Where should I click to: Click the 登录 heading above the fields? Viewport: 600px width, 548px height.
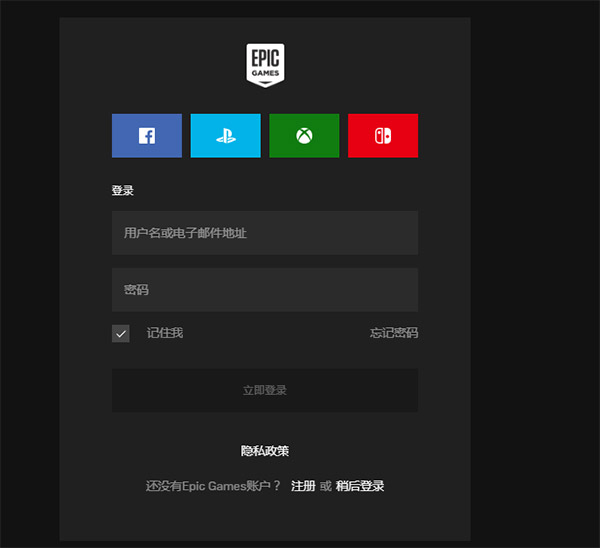(123, 191)
